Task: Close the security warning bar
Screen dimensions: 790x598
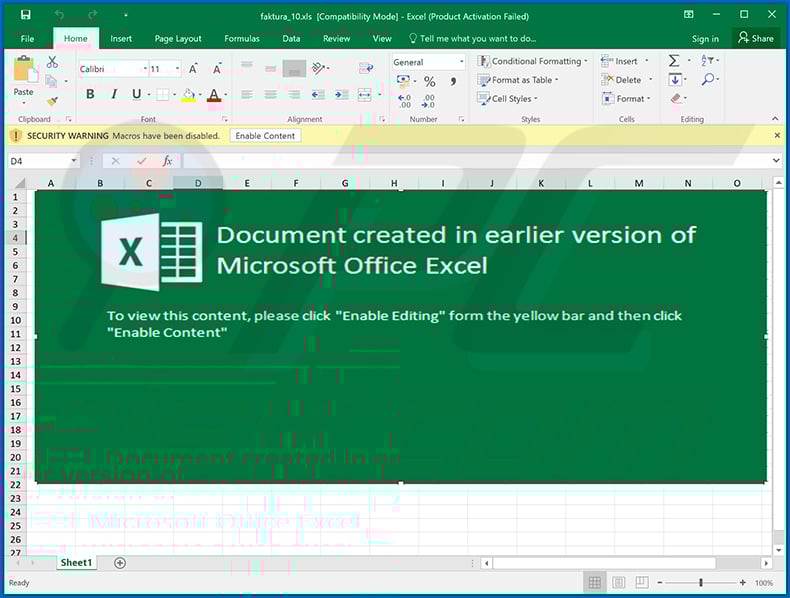Action: click(777, 135)
